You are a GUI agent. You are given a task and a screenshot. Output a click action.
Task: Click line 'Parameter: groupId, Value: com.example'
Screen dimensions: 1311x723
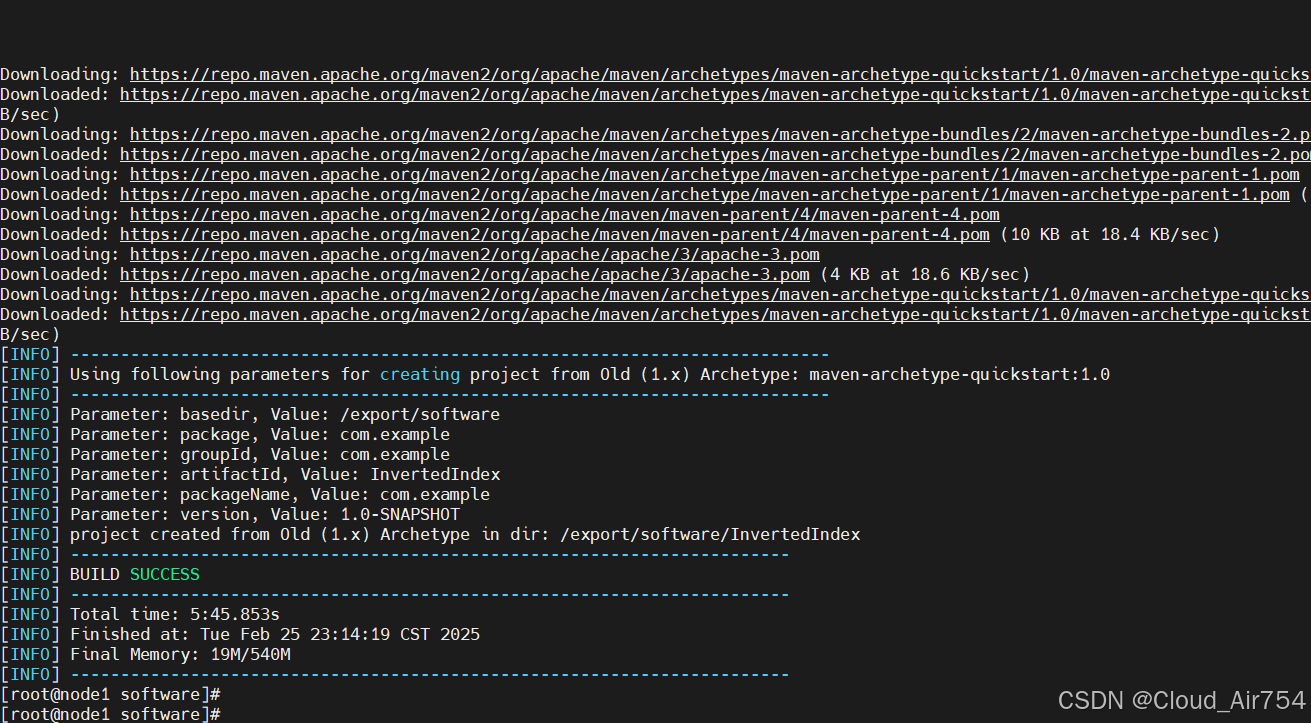[x=225, y=454]
